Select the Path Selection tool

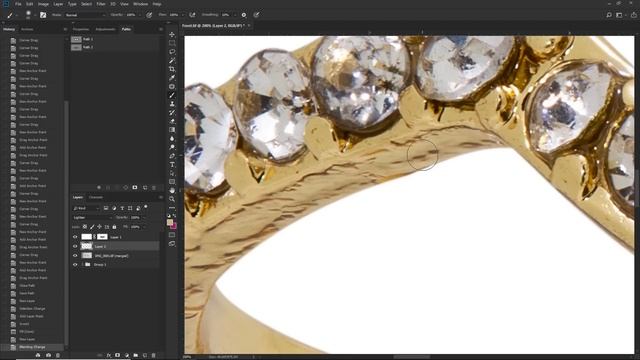point(172,173)
